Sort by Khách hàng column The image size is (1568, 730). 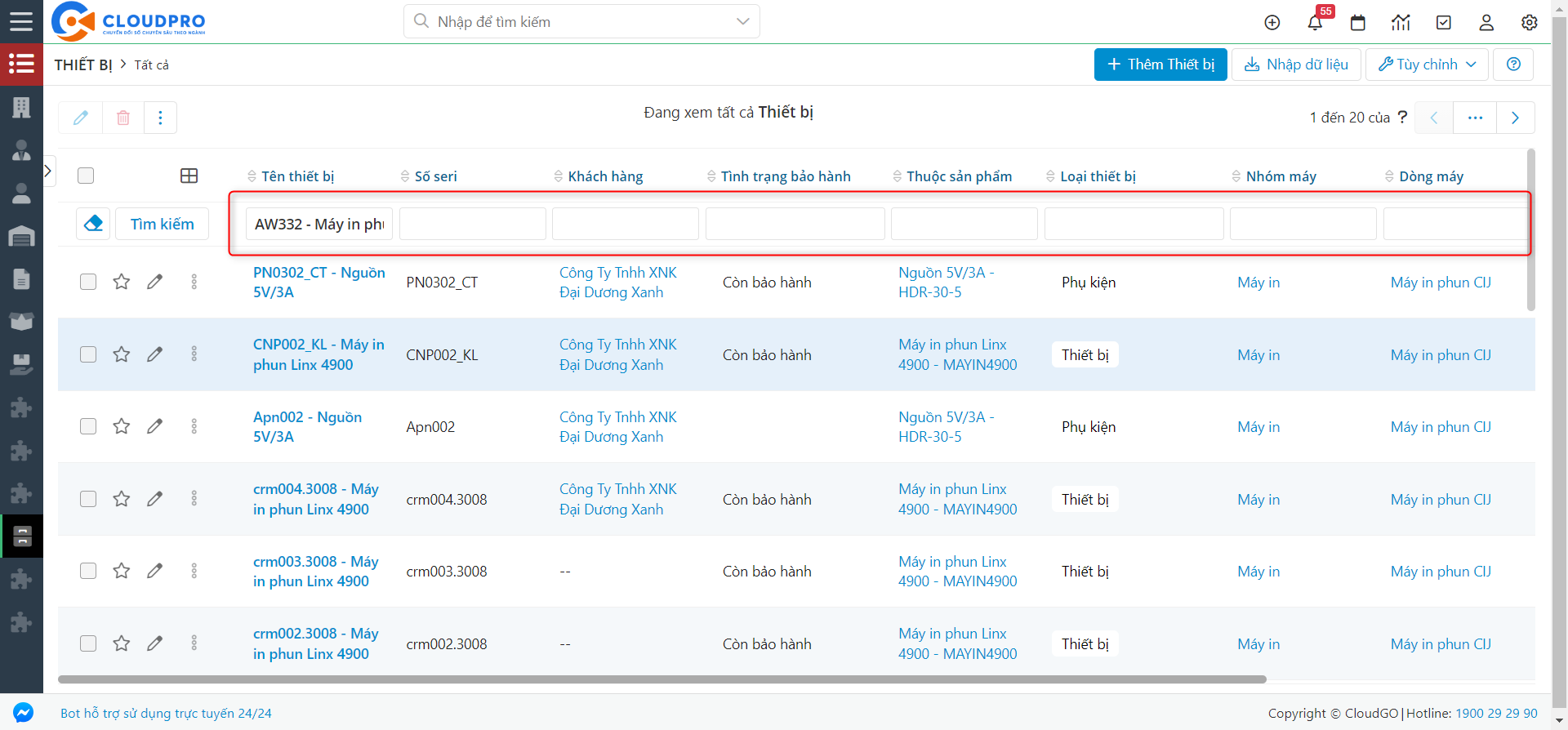599,176
